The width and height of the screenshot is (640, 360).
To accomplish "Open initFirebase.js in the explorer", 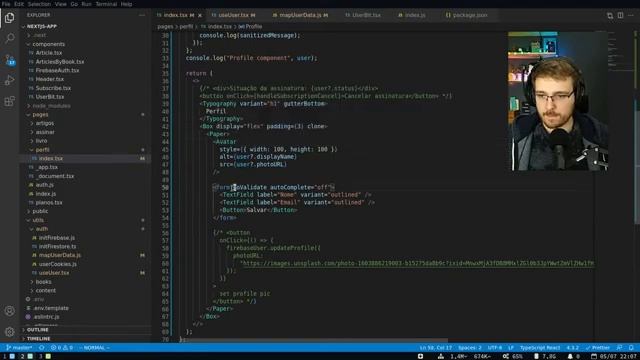I will [x=57, y=238].
